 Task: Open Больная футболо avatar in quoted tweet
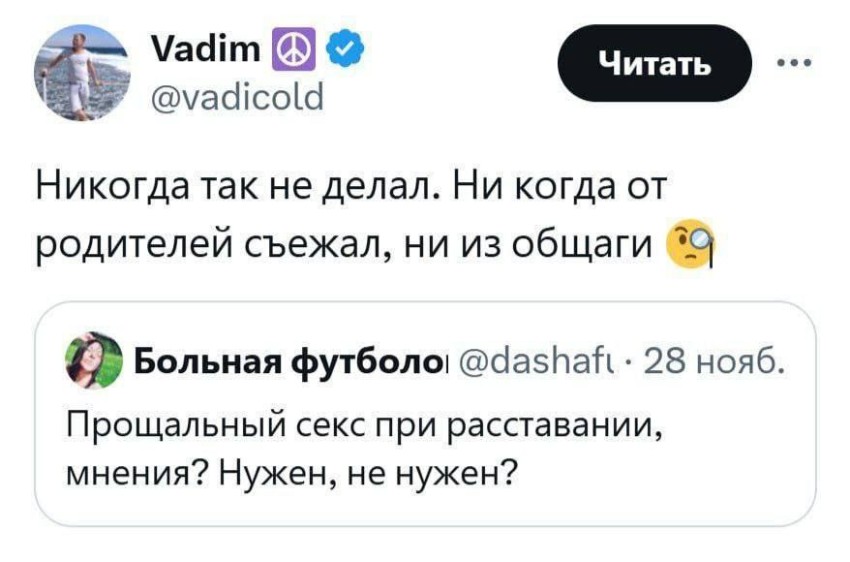coord(94,360)
